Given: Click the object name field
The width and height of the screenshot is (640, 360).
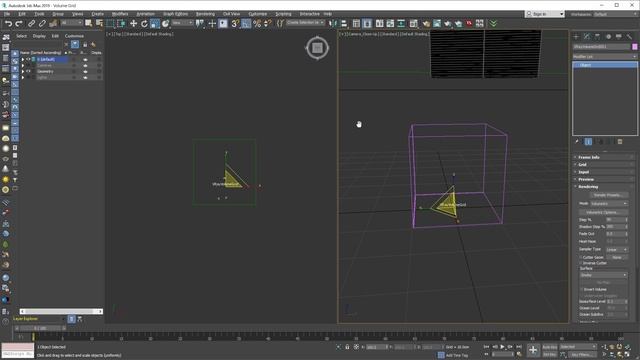Looking at the screenshot, I should (601, 47).
